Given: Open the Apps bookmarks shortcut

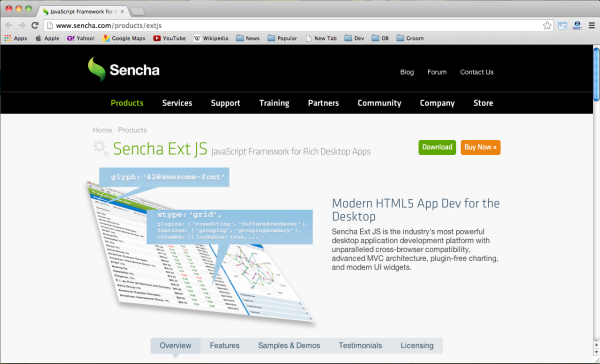Looking at the screenshot, I should tap(16, 38).
